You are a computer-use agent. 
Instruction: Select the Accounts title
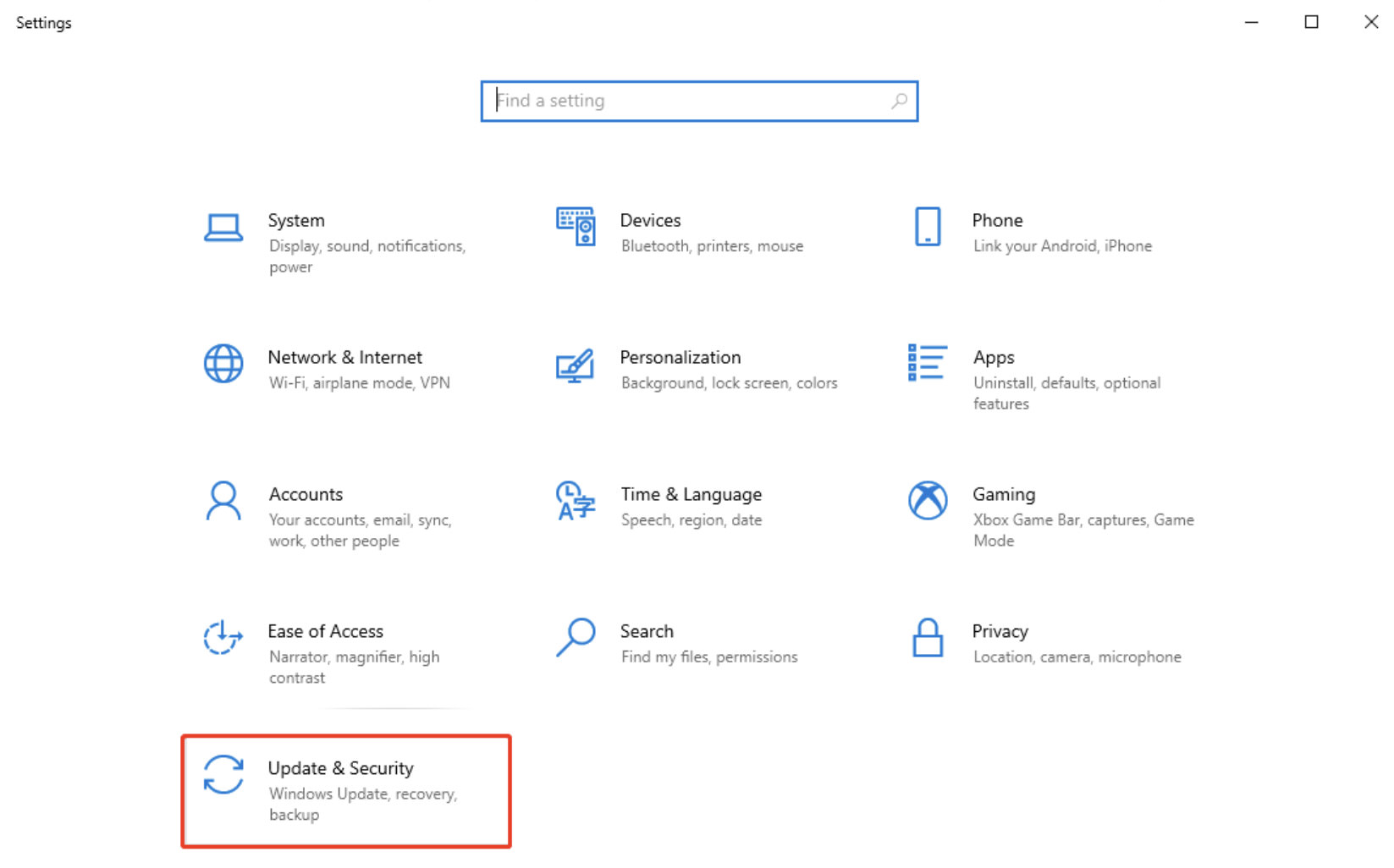click(x=306, y=494)
